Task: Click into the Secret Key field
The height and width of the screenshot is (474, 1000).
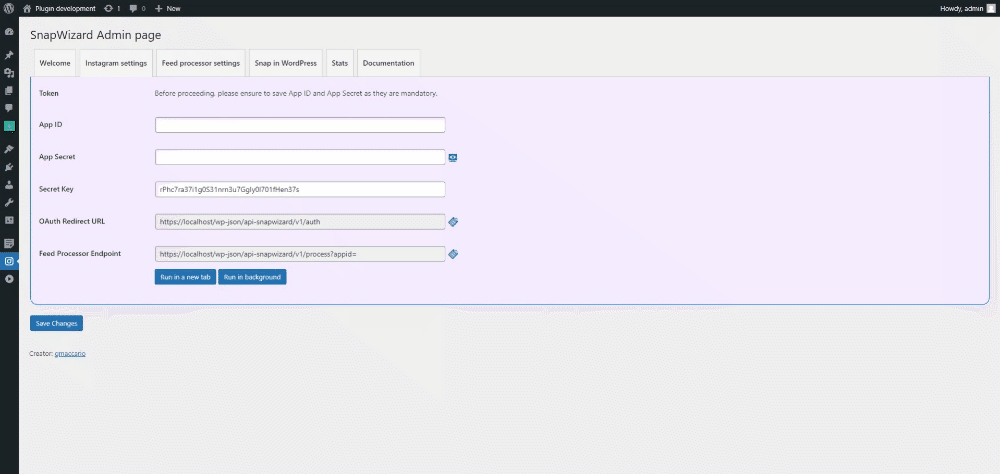Action: (300, 189)
